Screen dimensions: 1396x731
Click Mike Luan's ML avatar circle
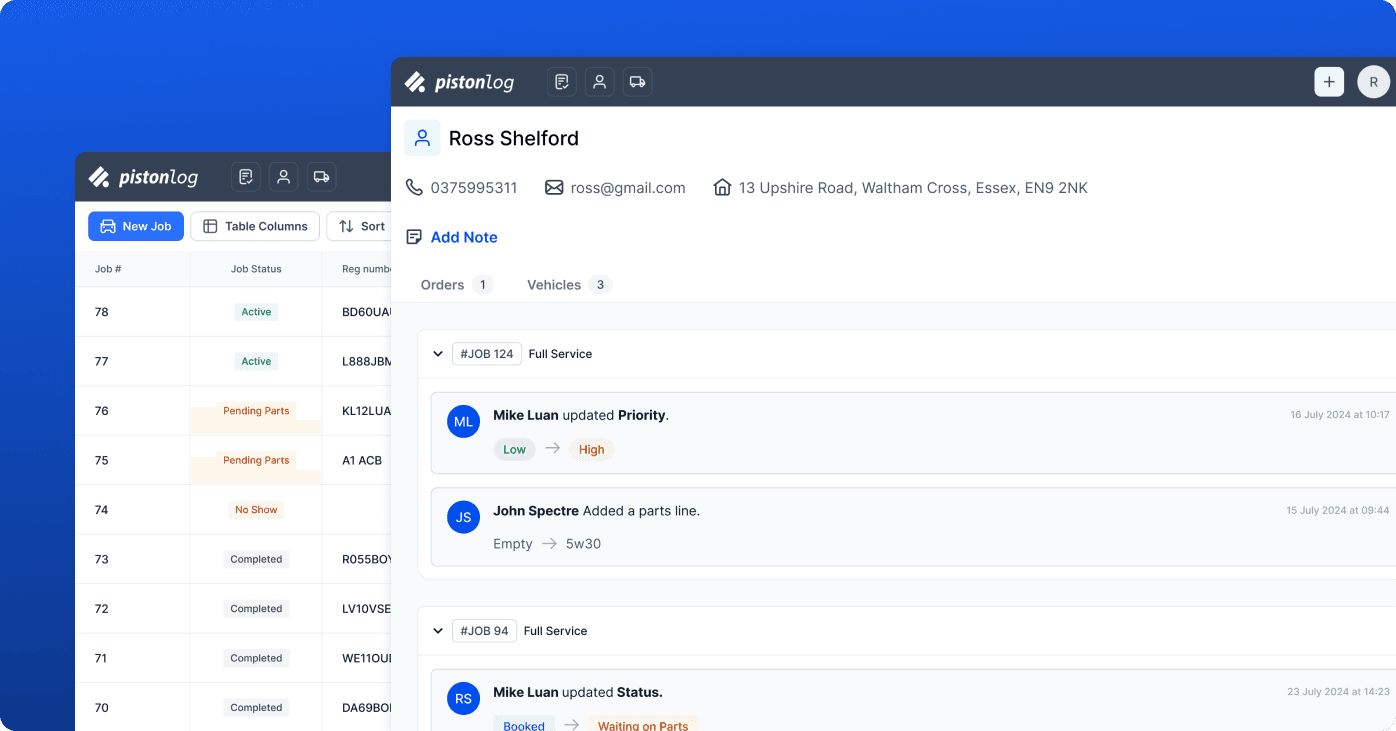[463, 421]
